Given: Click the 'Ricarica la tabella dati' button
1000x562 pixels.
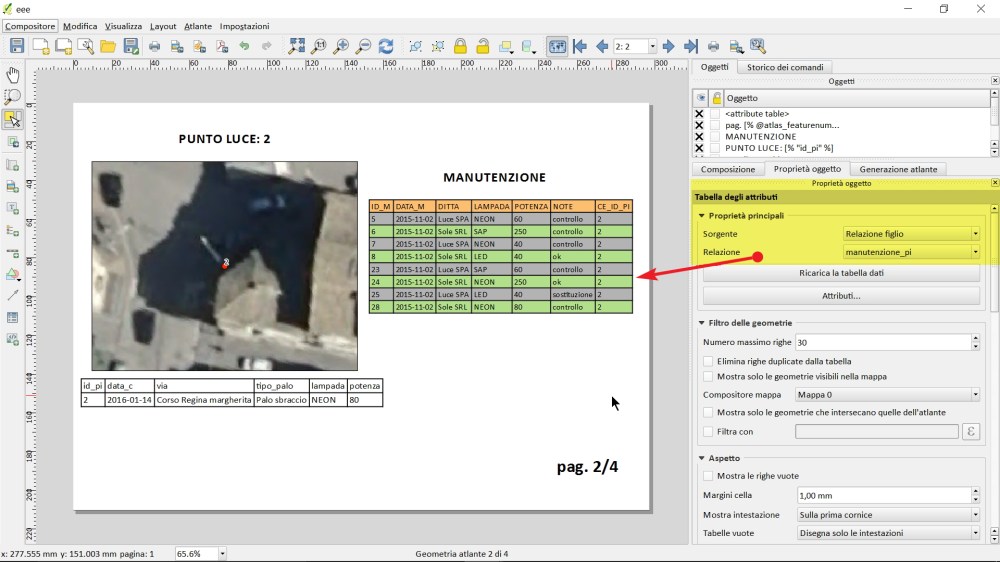Looking at the screenshot, I should [x=841, y=273].
